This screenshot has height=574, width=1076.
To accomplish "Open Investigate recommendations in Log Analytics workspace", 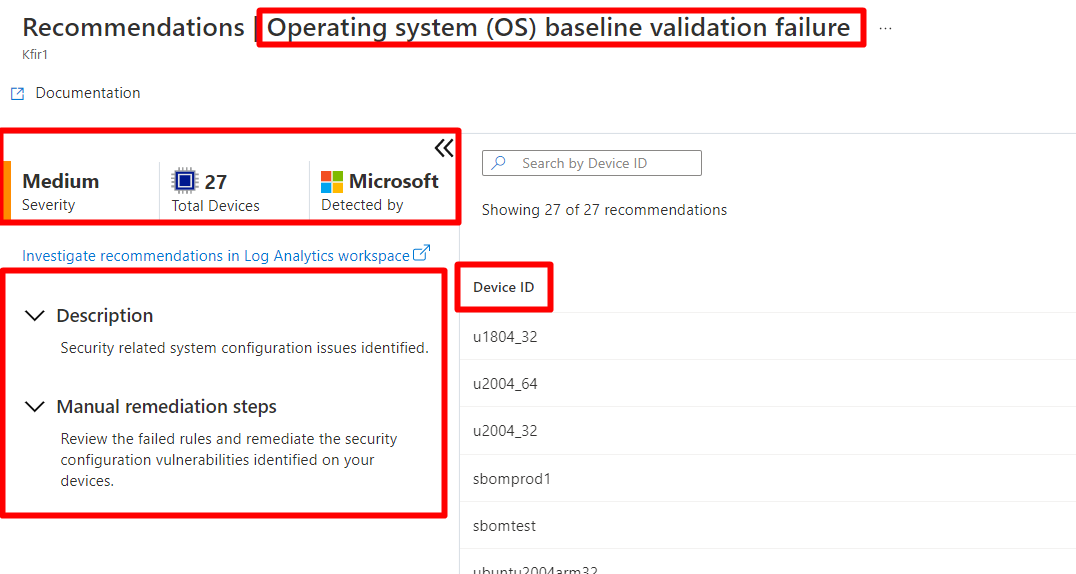I will pyautogui.click(x=215, y=256).
